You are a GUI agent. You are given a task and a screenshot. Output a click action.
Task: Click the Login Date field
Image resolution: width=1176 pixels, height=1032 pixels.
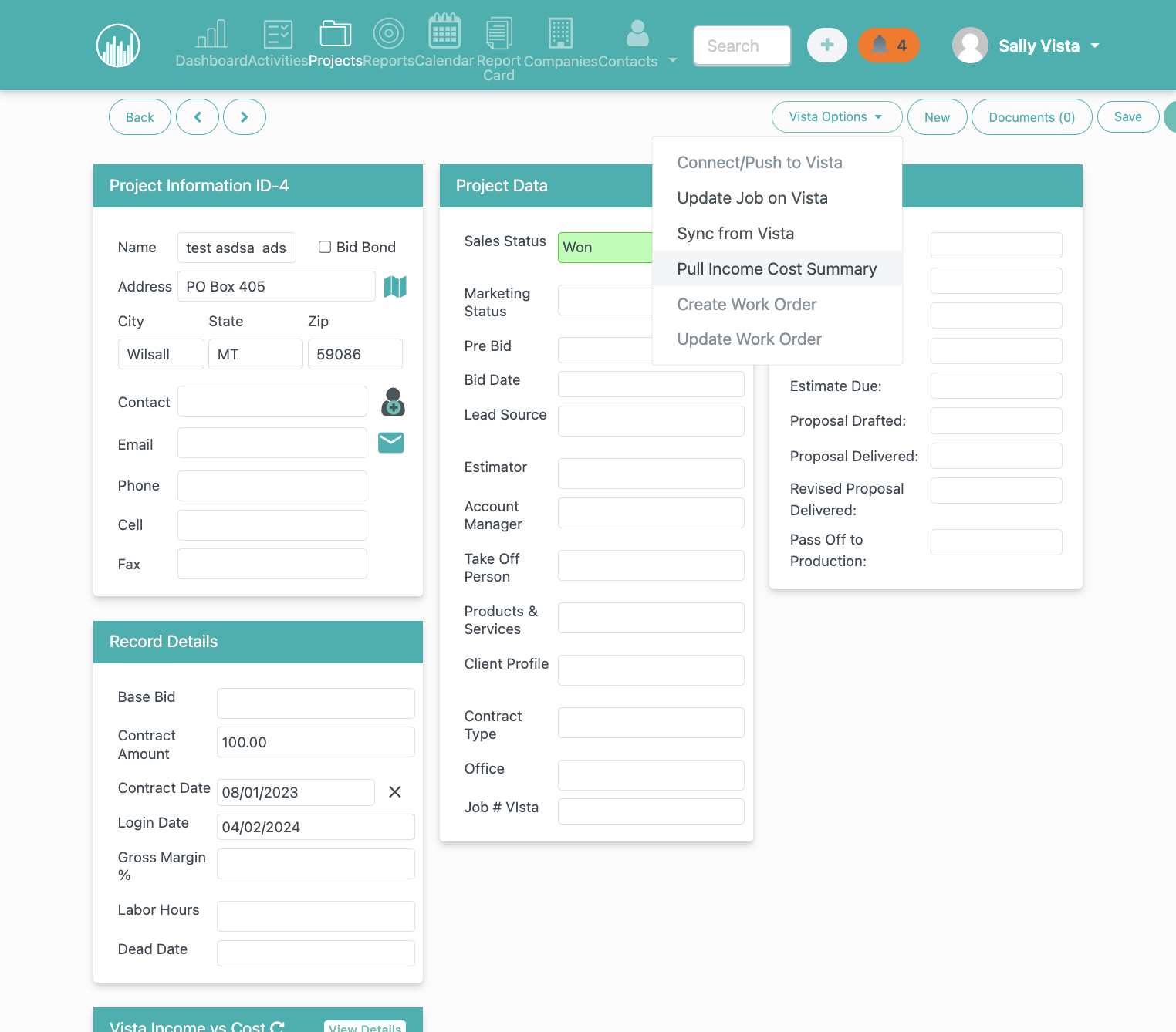coord(316,827)
